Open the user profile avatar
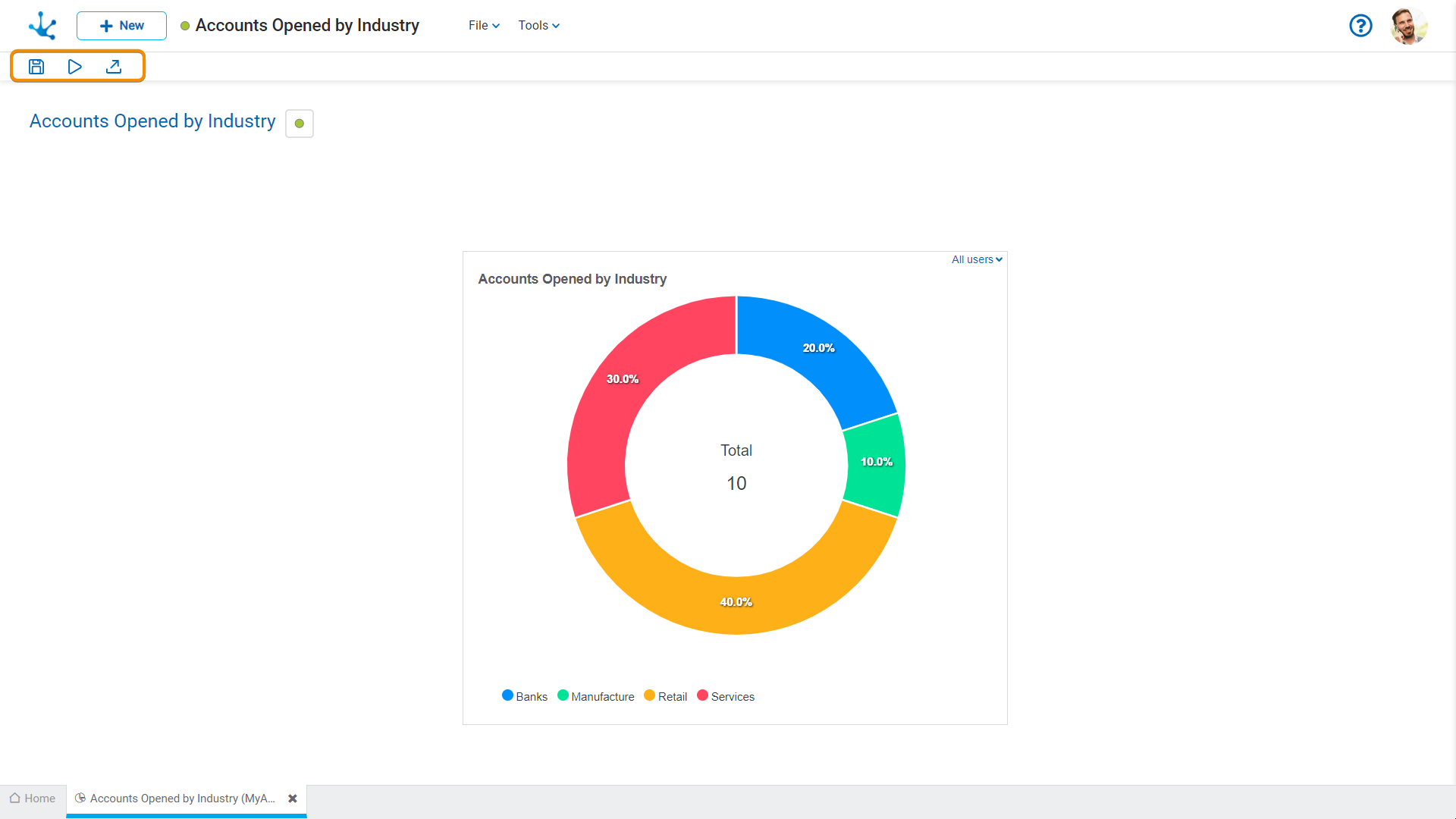1456x819 pixels. 1408,26
